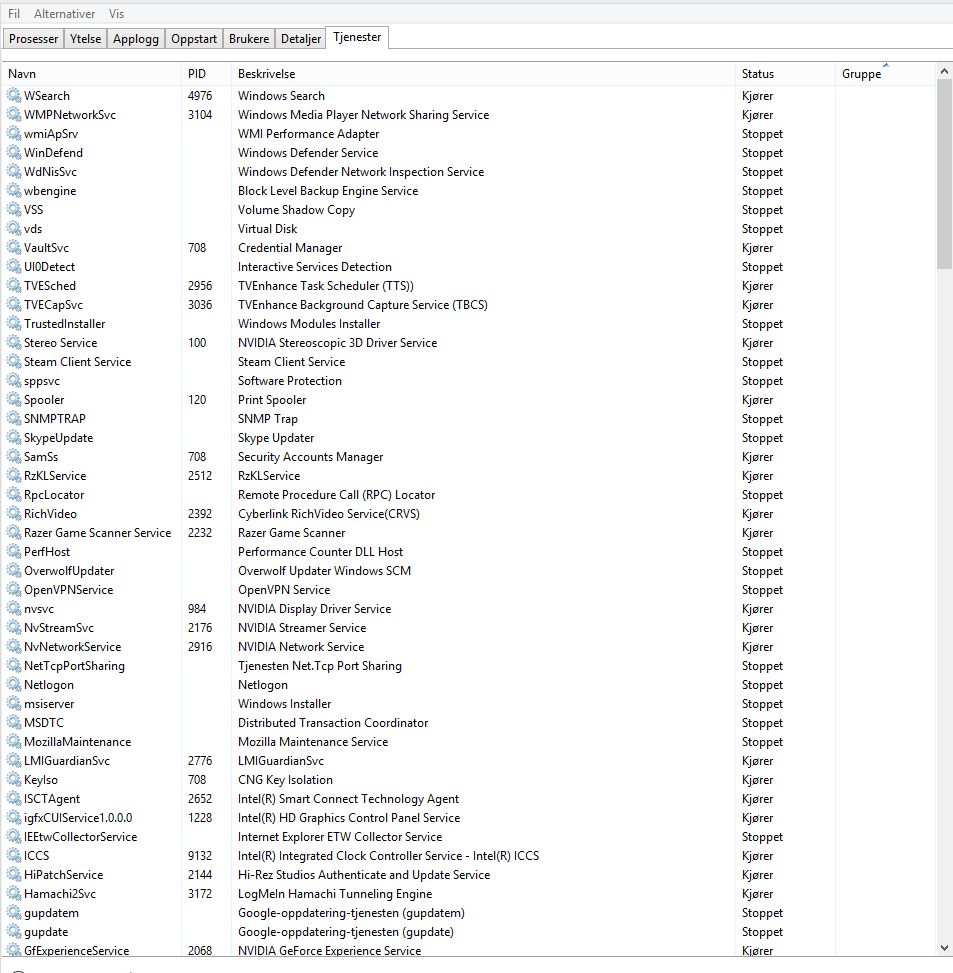Click the scrollbar down arrow
Screen dimensions: 953x973
944,948
